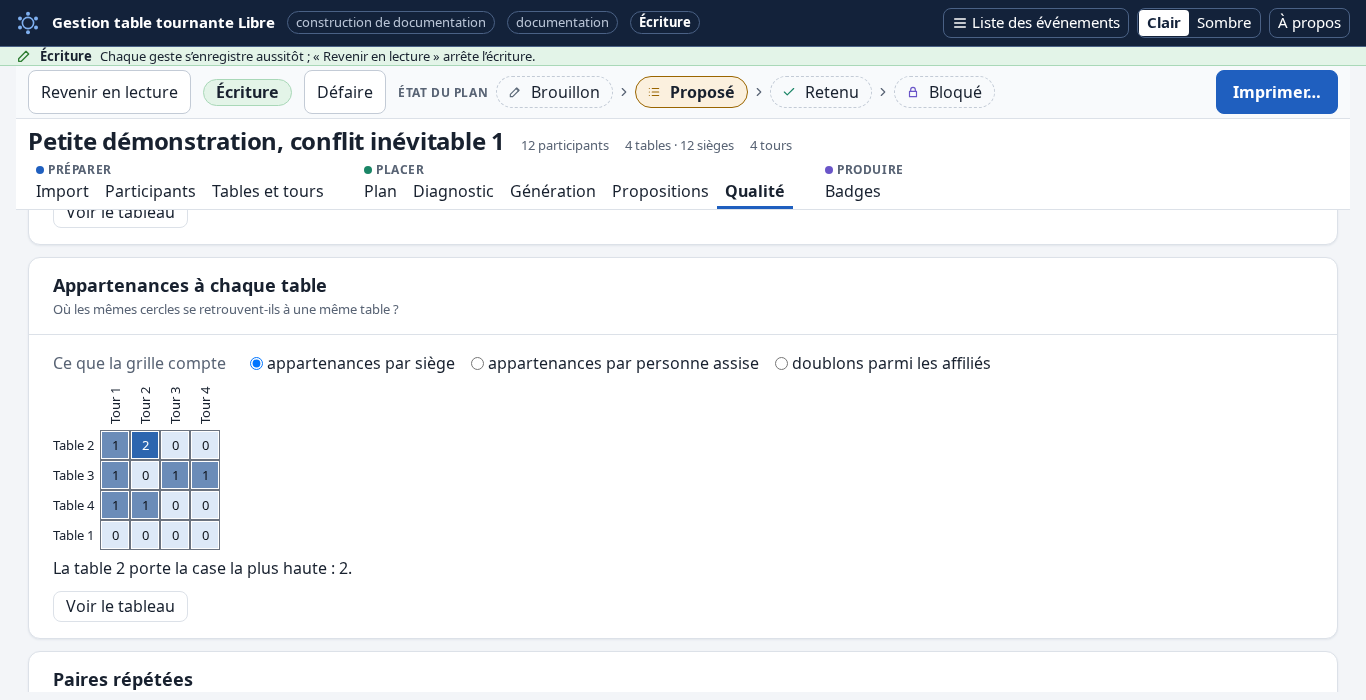Click the checkmark icon of the Retenu state

[789, 92]
